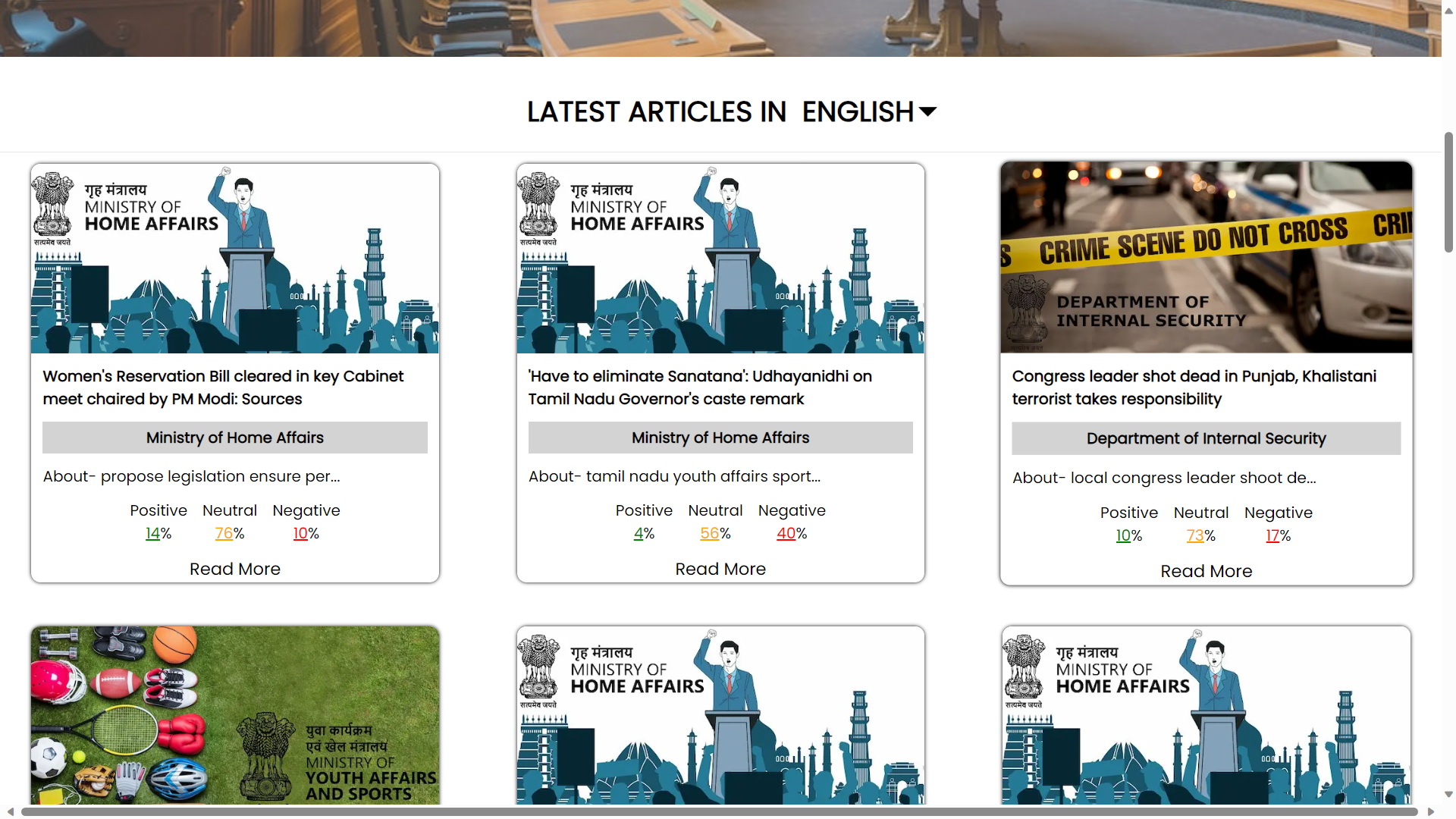Click the scroll right arrow at bottom
The height and width of the screenshot is (819, 1456).
click(x=1431, y=811)
